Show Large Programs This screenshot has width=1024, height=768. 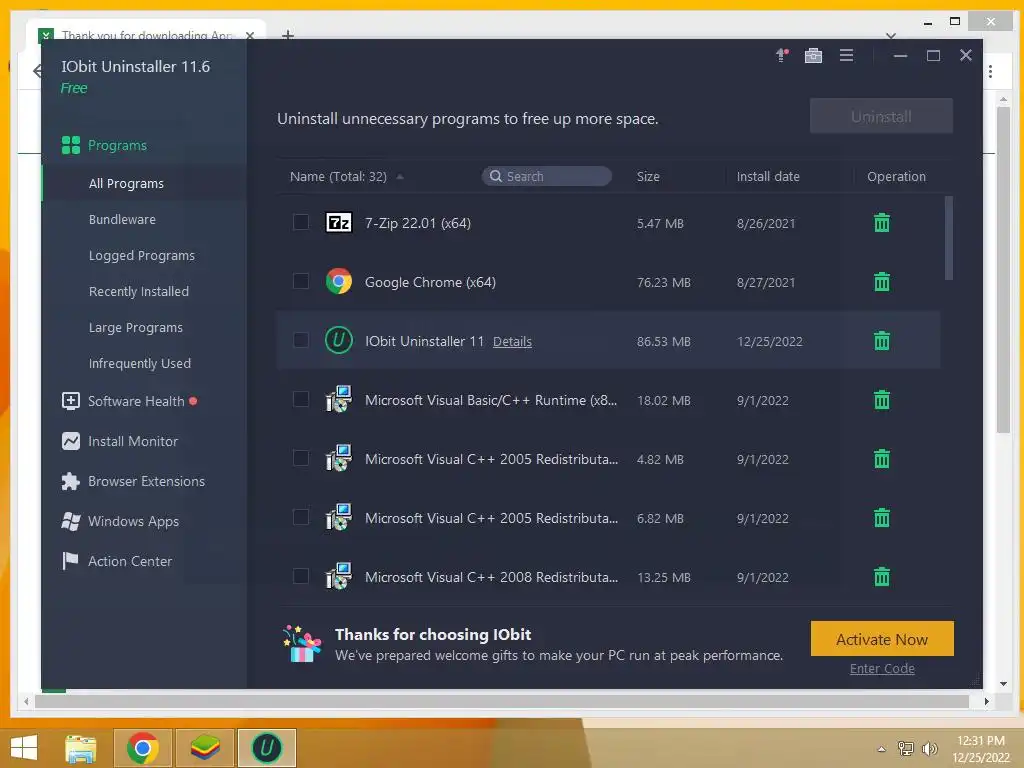tap(136, 327)
